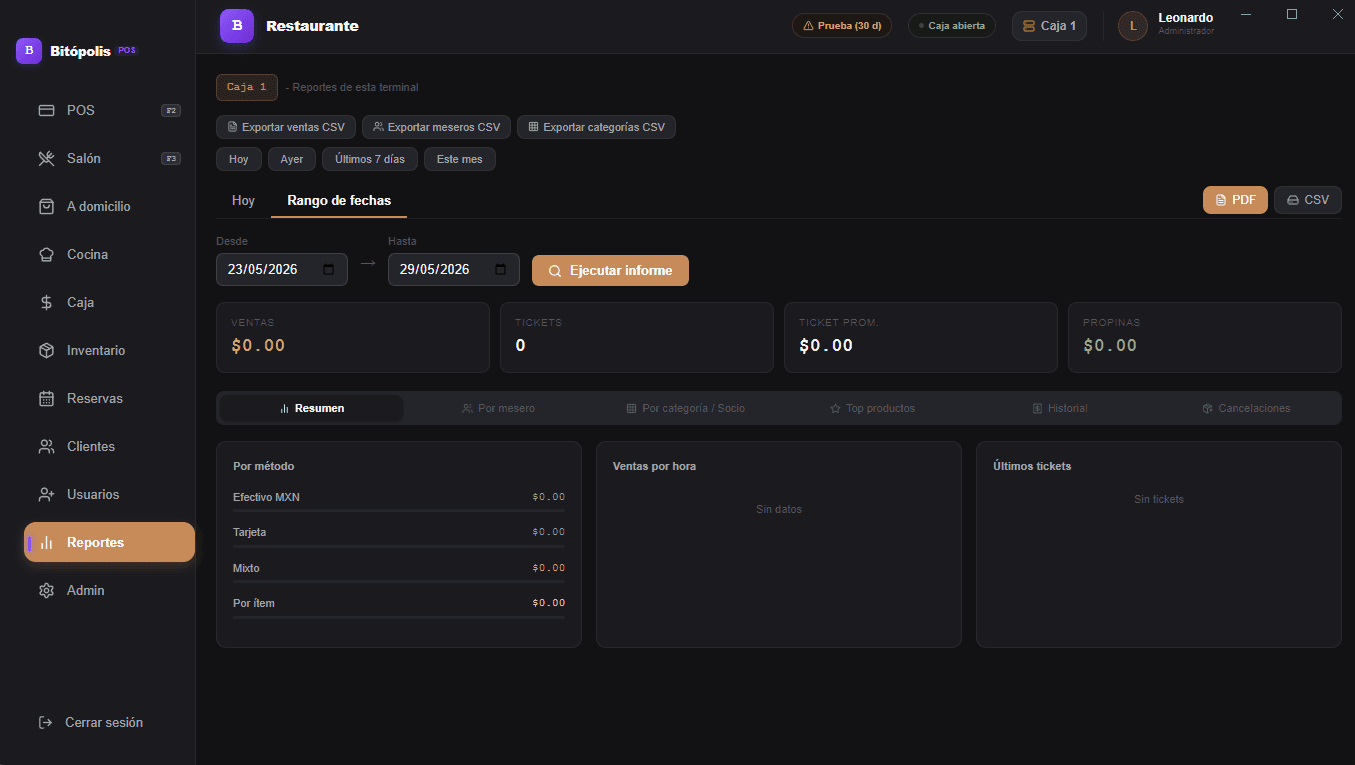Screen dimensions: 1355x765
Task: Click the Por método heading
Action: (264, 466)
